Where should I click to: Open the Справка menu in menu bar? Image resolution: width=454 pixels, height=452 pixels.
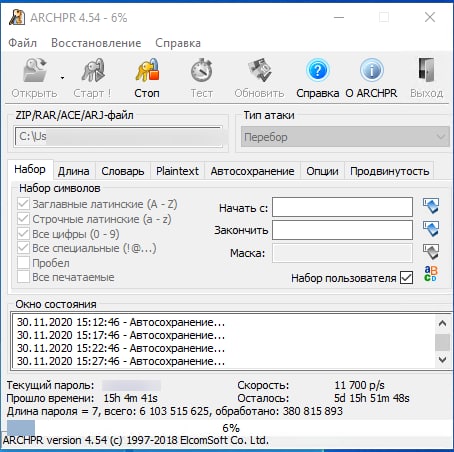click(x=178, y=43)
